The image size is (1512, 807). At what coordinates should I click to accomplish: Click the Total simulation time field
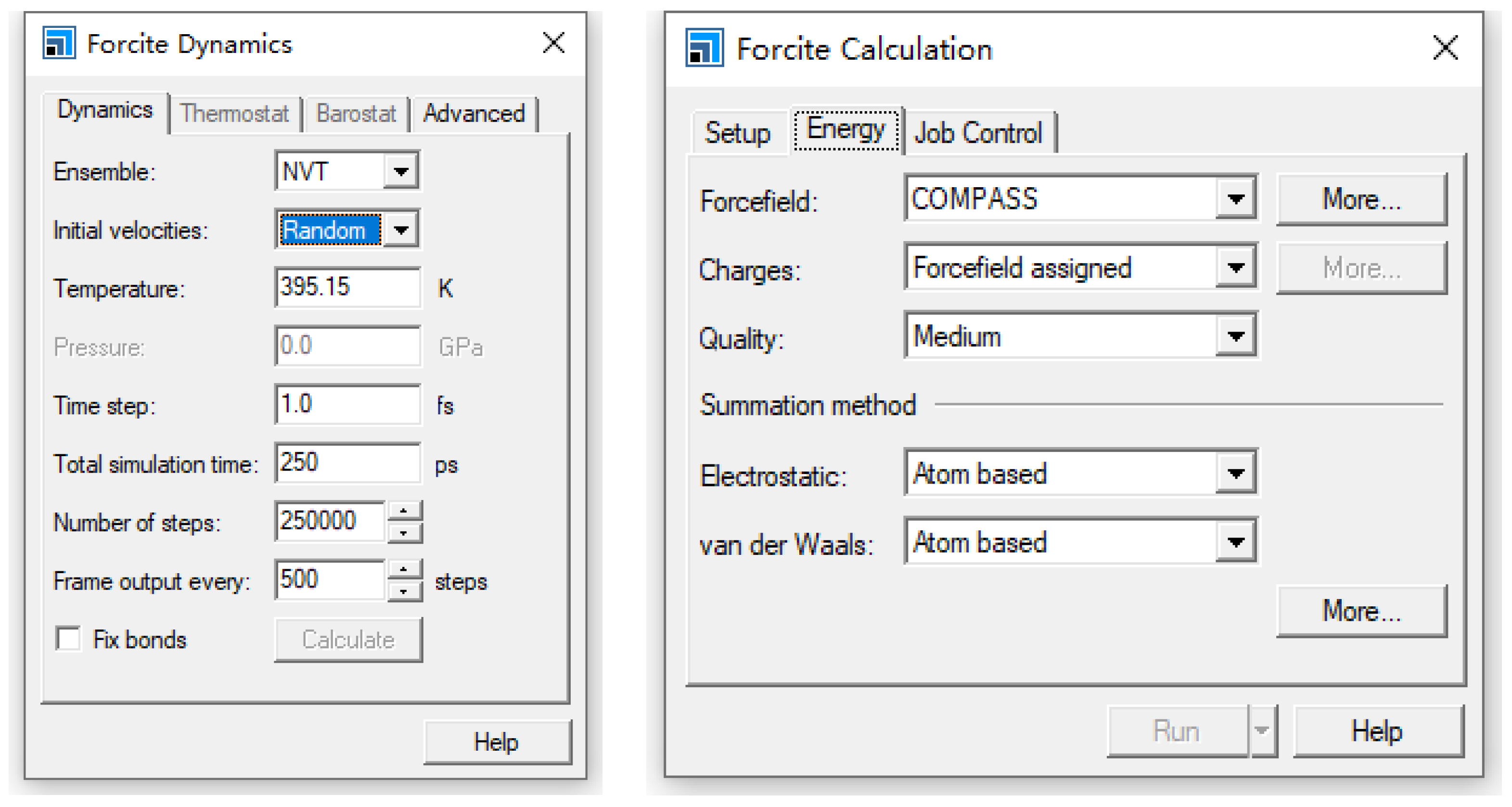coord(346,463)
